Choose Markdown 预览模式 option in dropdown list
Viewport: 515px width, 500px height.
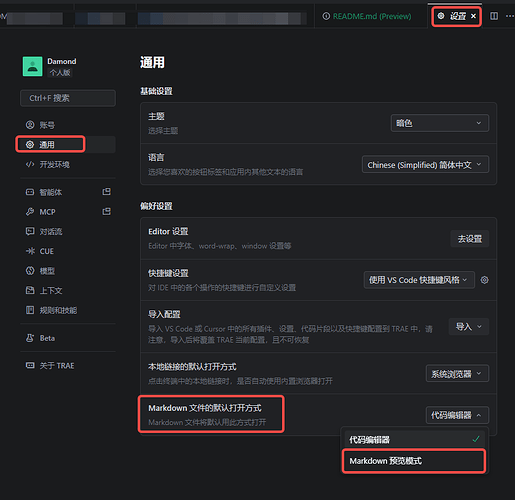414,461
